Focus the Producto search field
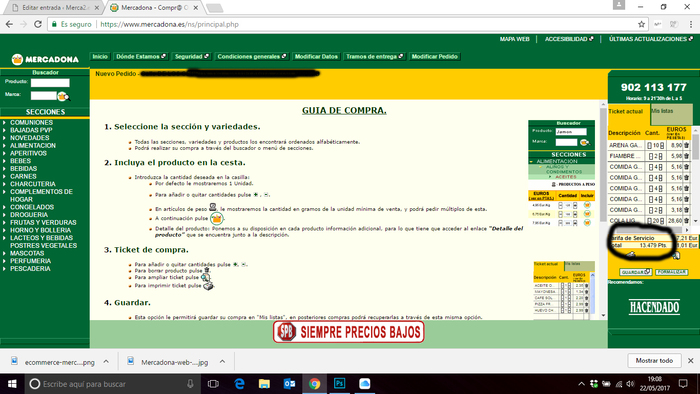 tap(50, 83)
